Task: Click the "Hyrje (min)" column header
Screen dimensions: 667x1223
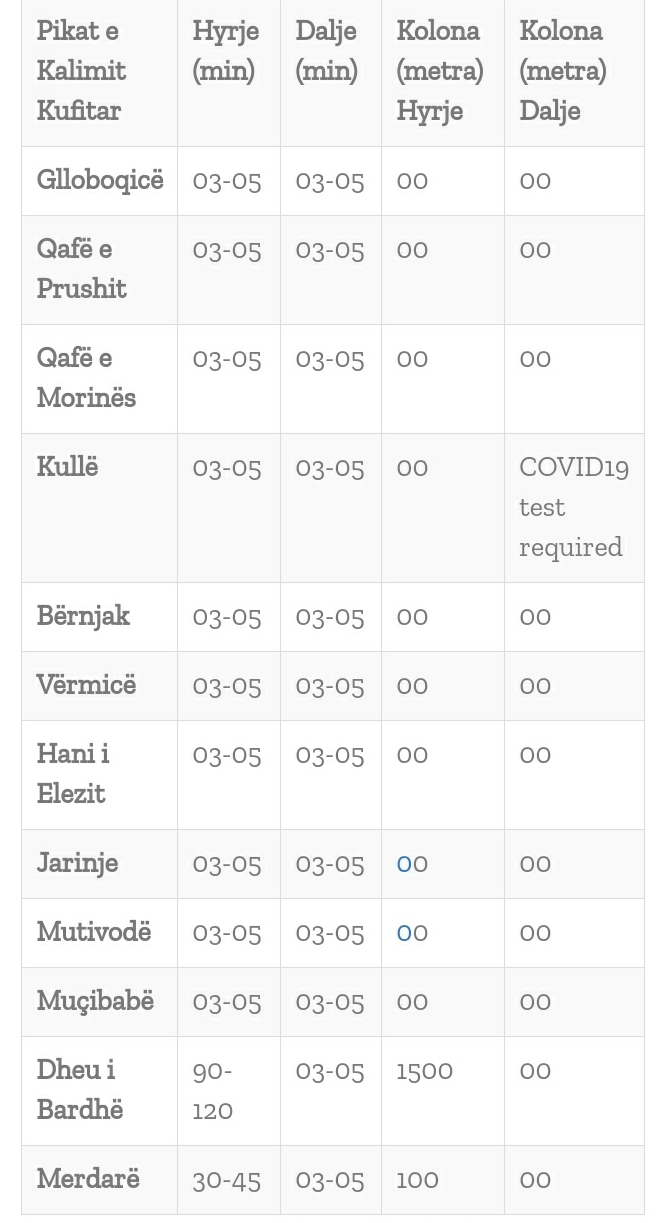Action: pyautogui.click(x=225, y=50)
